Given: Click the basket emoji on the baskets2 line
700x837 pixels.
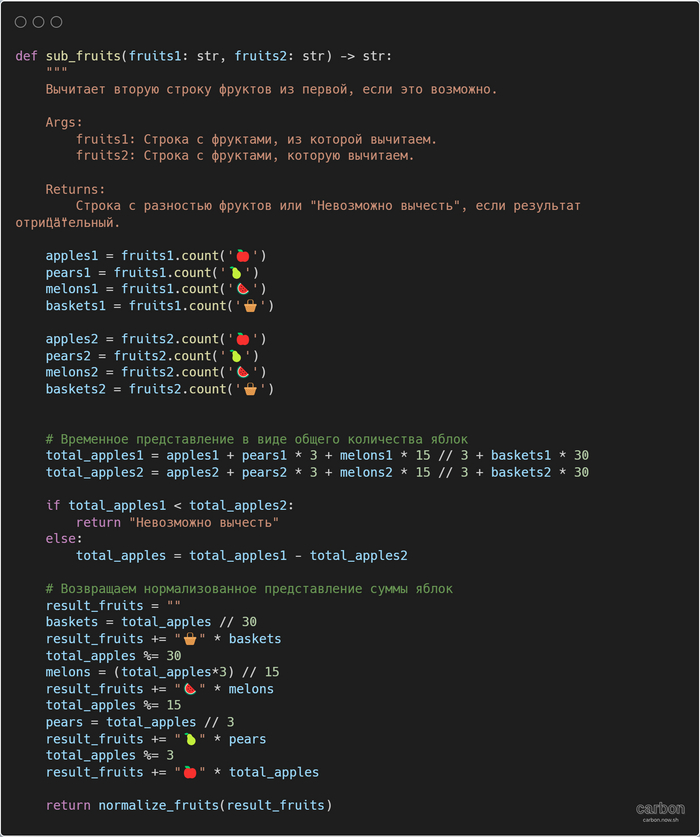Looking at the screenshot, I should (x=250, y=389).
